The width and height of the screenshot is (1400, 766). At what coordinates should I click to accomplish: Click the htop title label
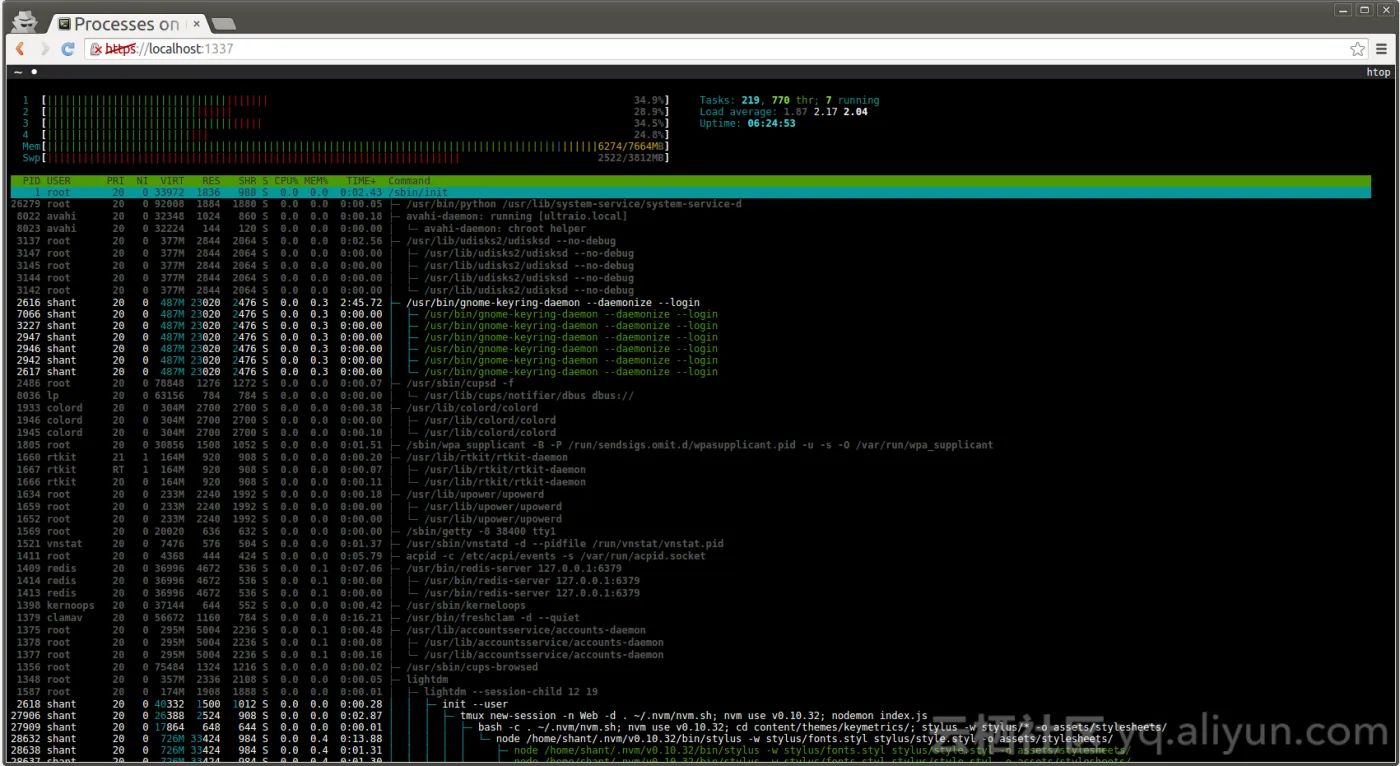(x=1378, y=72)
